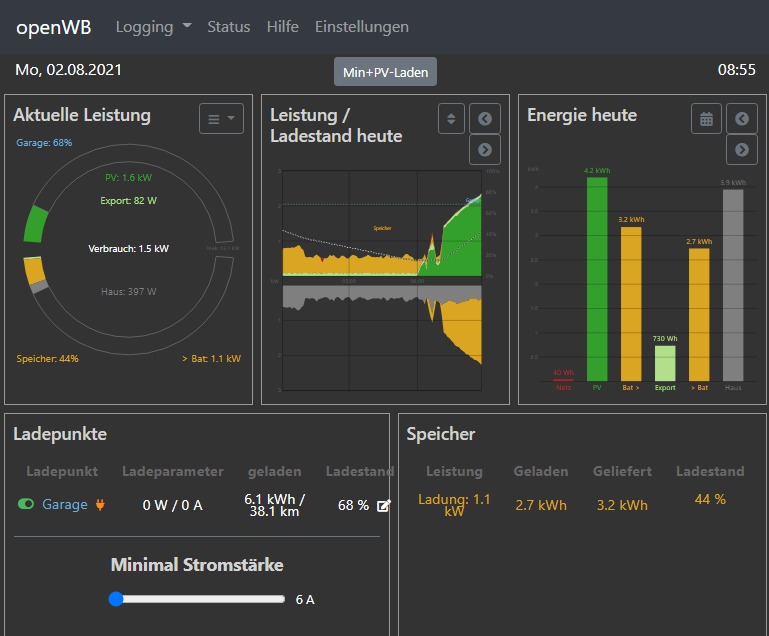This screenshot has height=636, width=769.
Task: Click the orange plug icon next to Garage
Action: (x=99, y=505)
